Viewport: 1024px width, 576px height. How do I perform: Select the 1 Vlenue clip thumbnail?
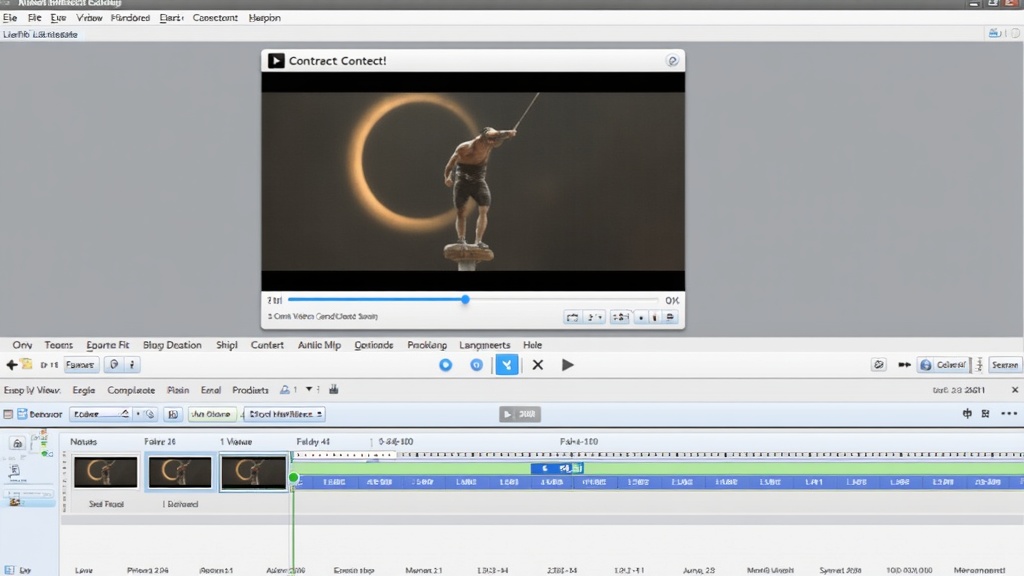coord(253,472)
